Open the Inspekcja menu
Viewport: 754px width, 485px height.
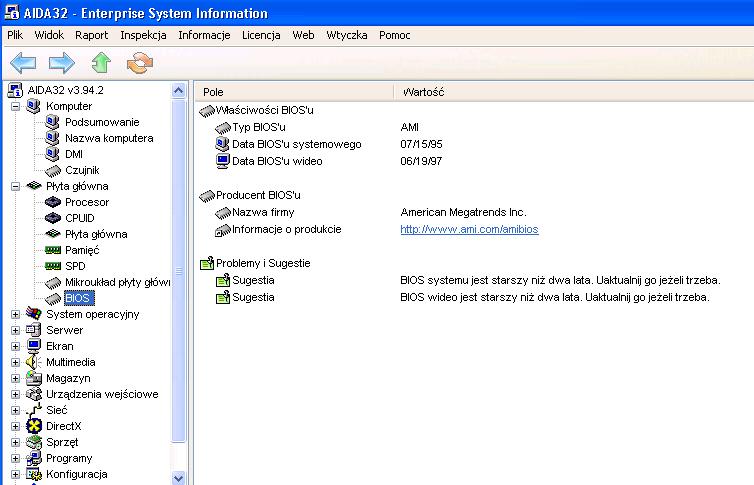click(143, 35)
